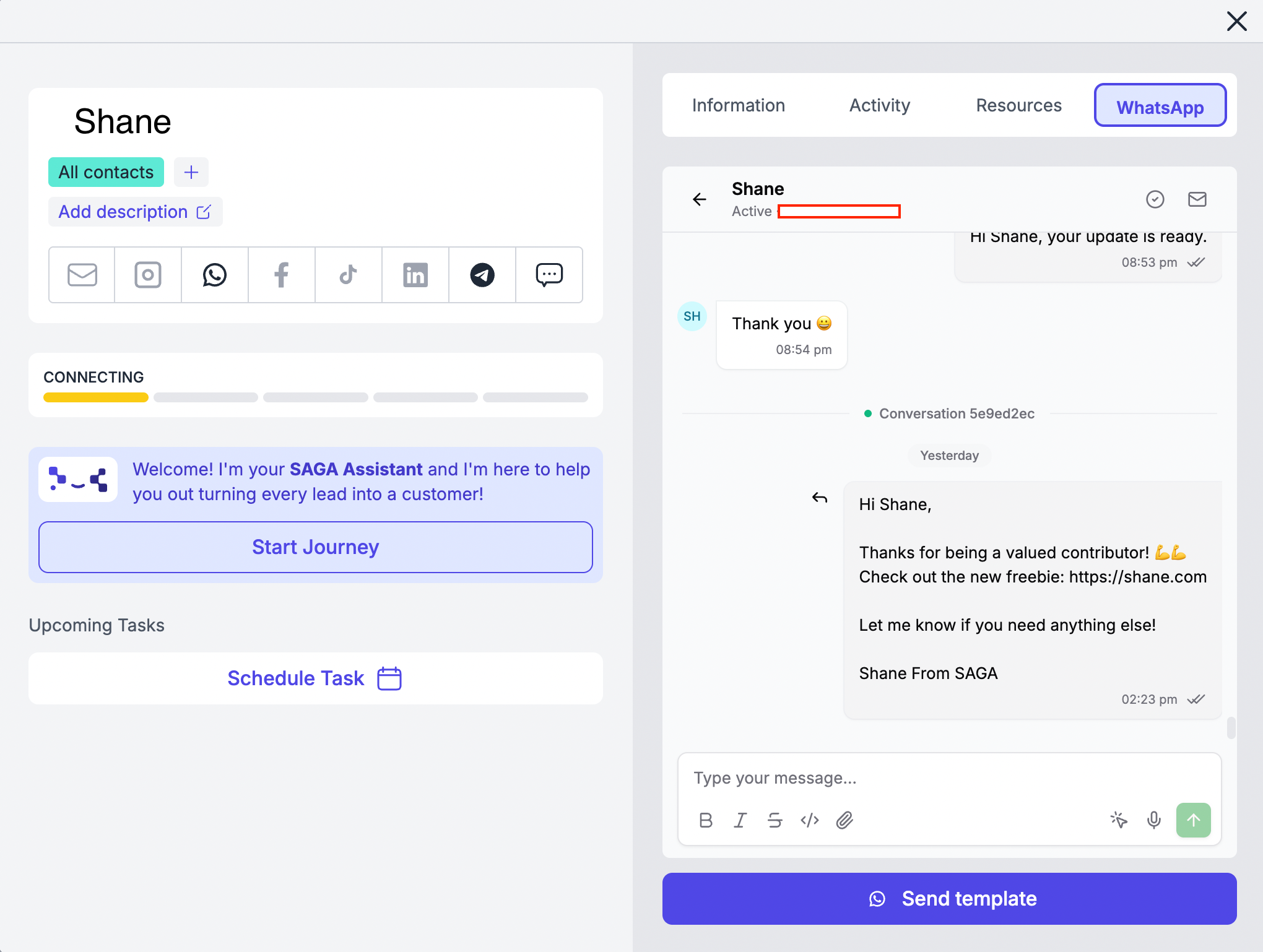Switch to the Information tab

pyautogui.click(x=739, y=105)
